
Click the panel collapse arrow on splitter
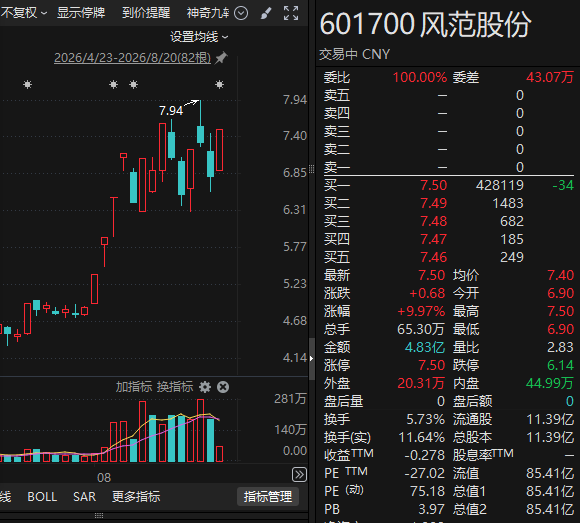tap(311, 358)
